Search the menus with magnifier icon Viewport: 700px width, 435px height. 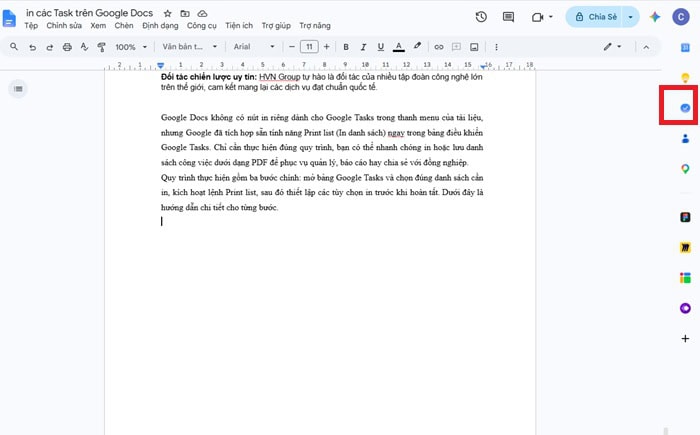(x=14, y=46)
